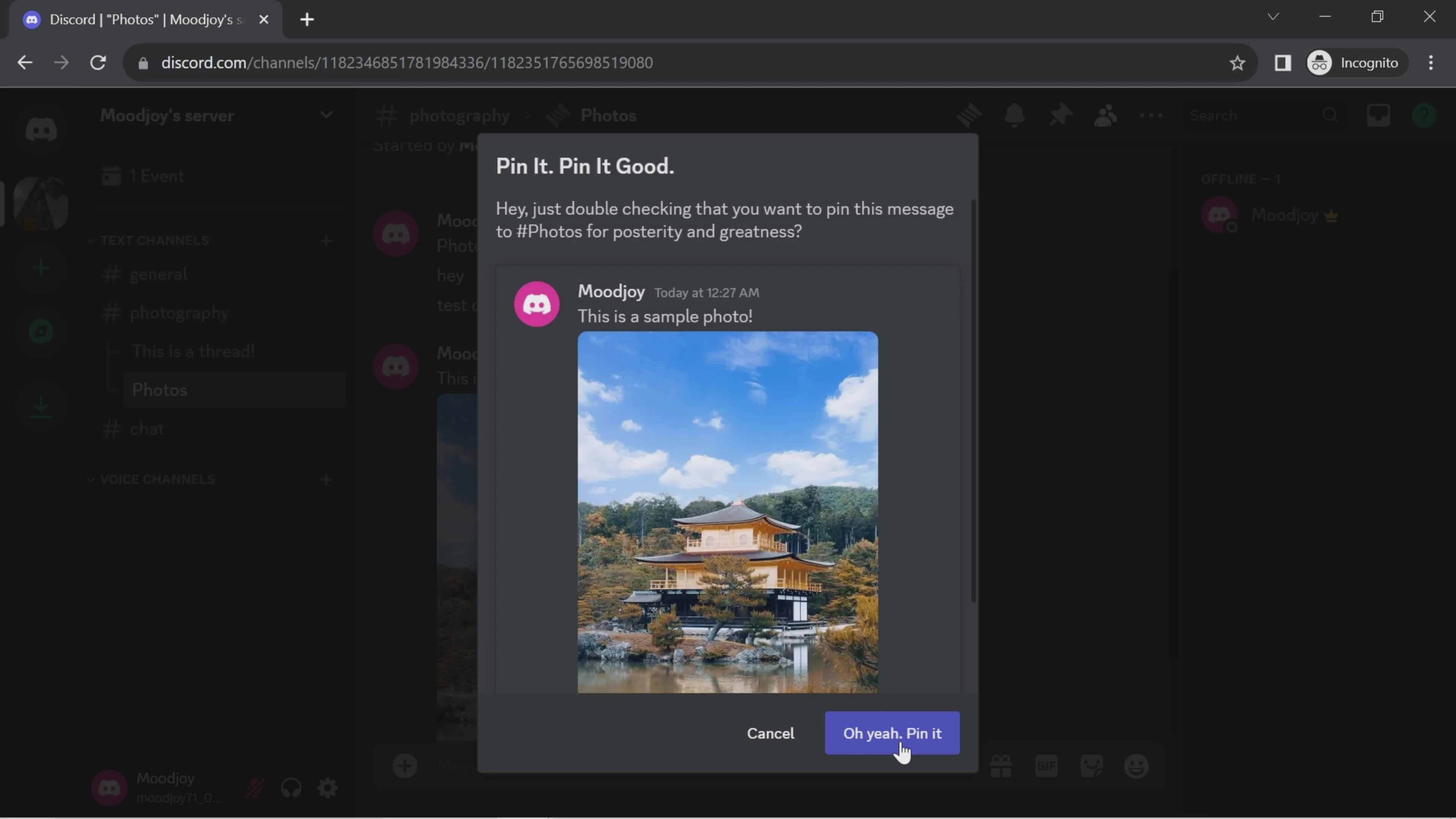The image size is (1456, 819).
Task: Open the Inbox icon
Action: [x=1378, y=115]
